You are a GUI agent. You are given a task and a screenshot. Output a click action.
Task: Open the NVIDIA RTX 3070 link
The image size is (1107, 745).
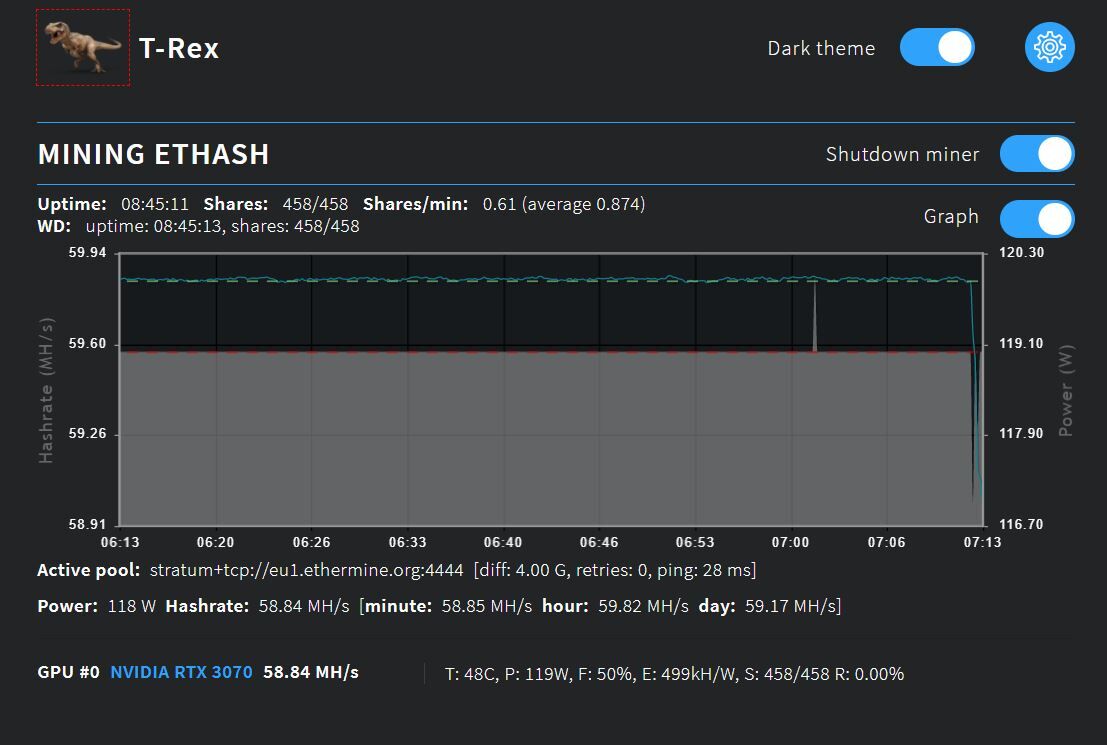coord(181,672)
